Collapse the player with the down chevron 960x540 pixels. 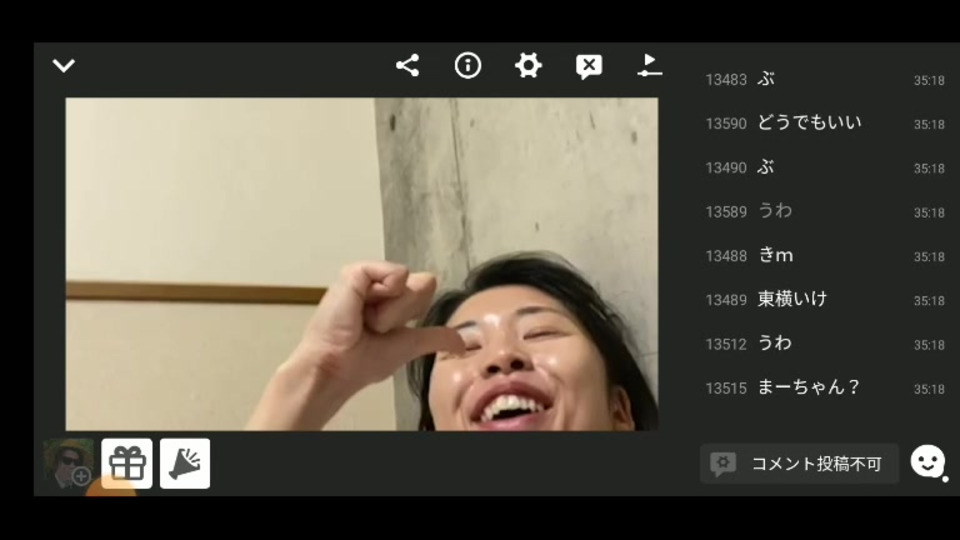[x=64, y=66]
